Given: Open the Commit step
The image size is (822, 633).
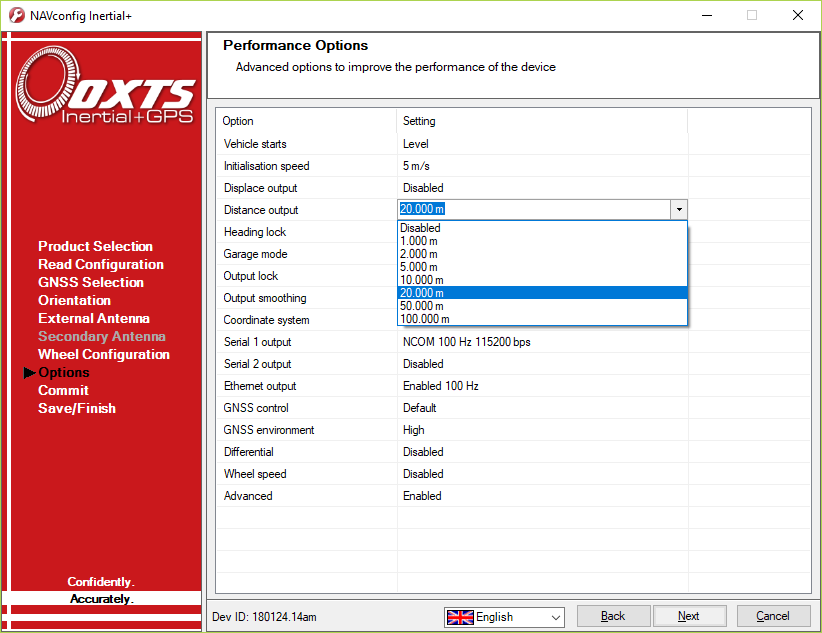Looking at the screenshot, I should 63,390.
